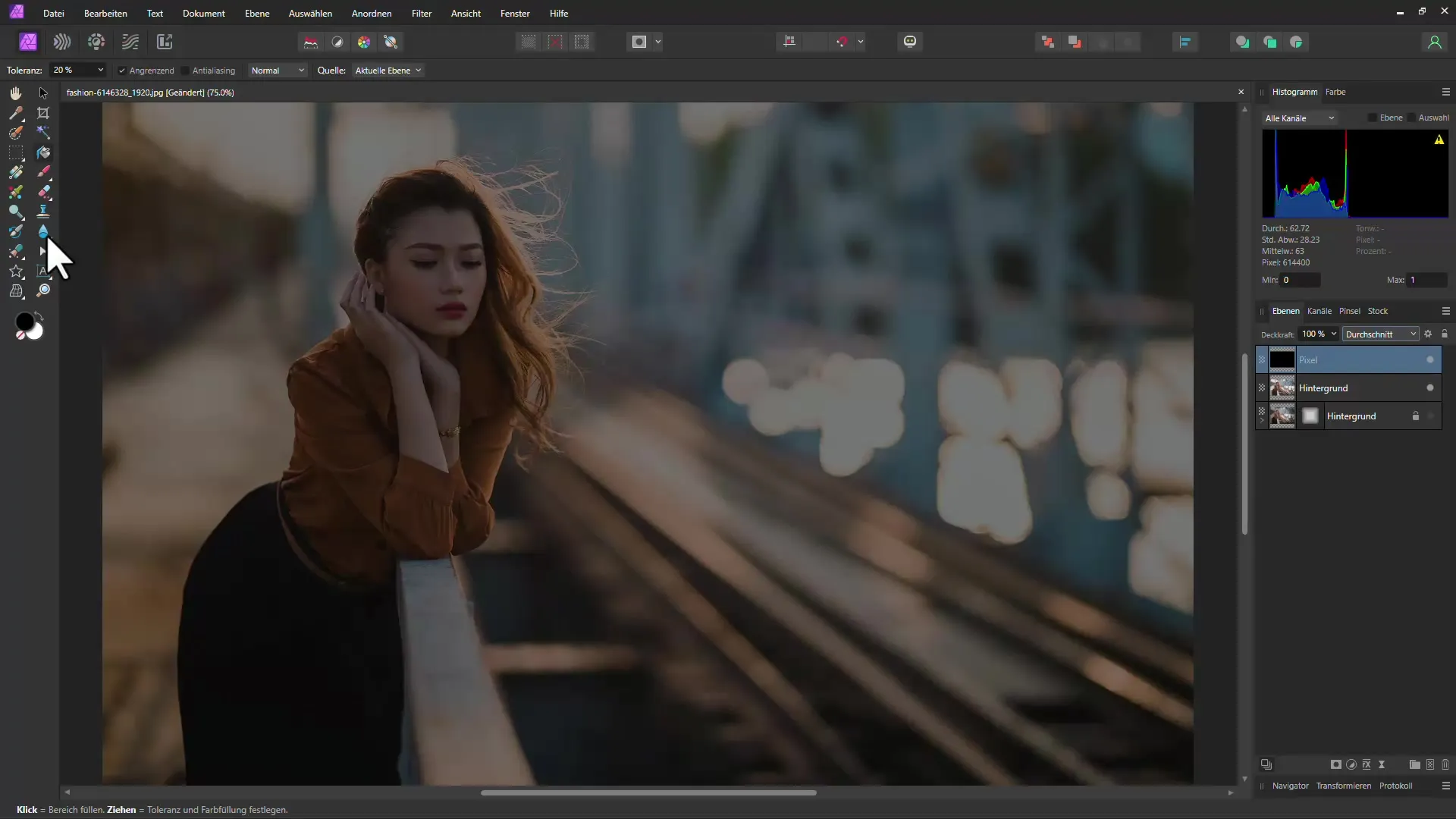Viewport: 1456px width, 819px height.
Task: Select the Paint Brush tool
Action: pos(43,172)
